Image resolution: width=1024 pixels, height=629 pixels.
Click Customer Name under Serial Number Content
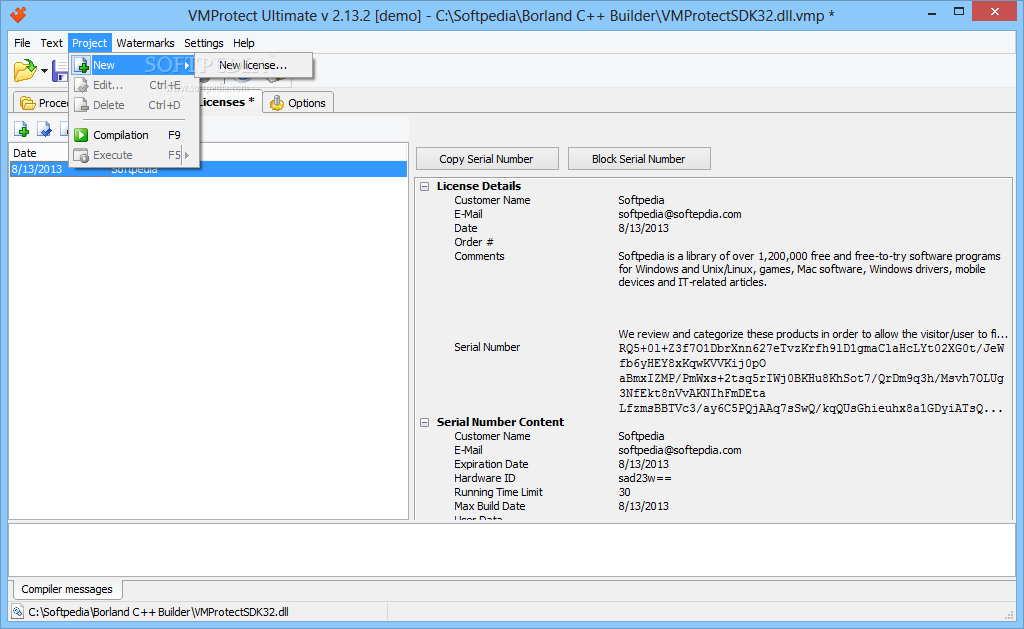492,436
